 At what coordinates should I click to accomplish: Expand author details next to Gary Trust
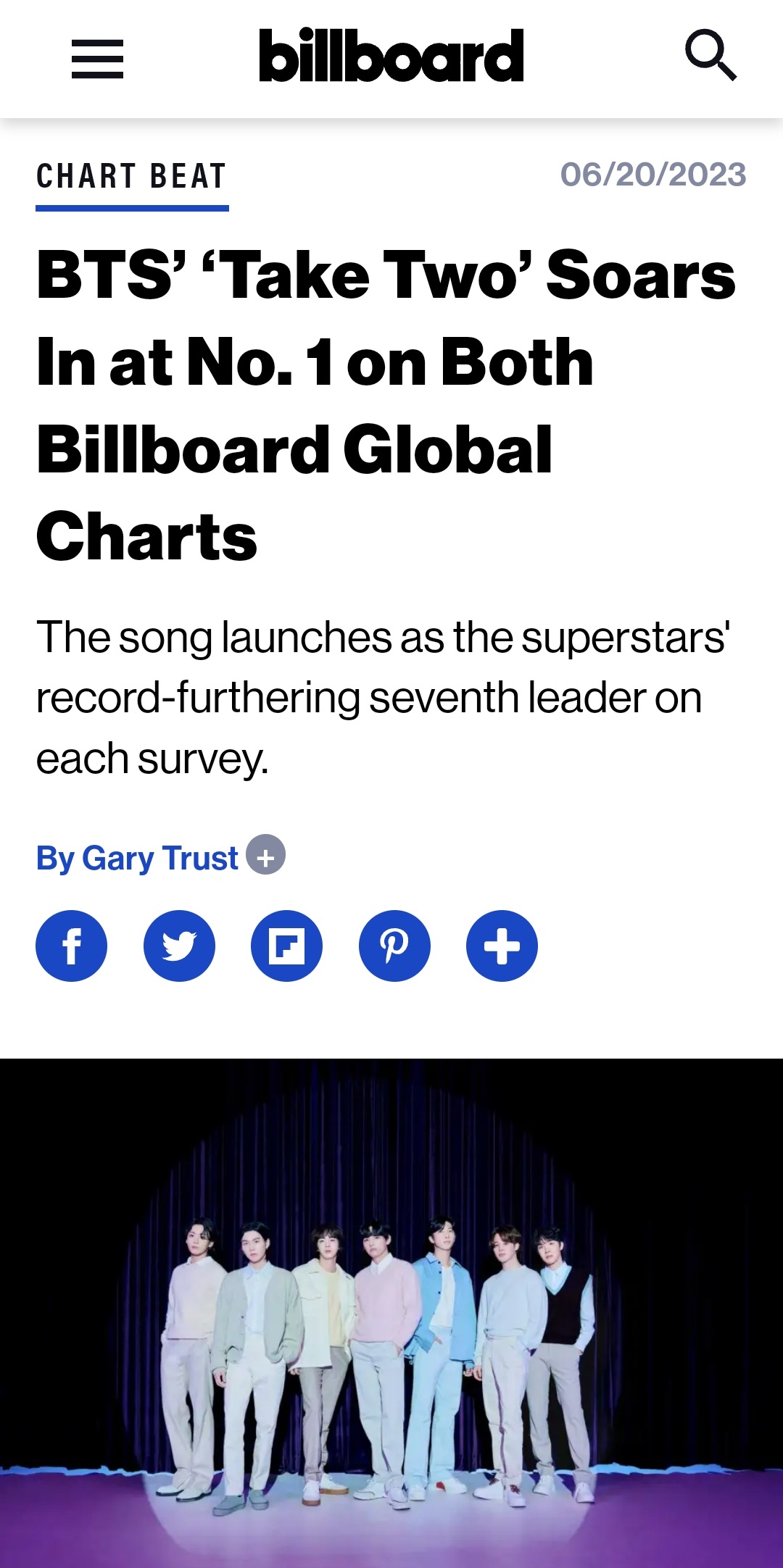(x=265, y=855)
